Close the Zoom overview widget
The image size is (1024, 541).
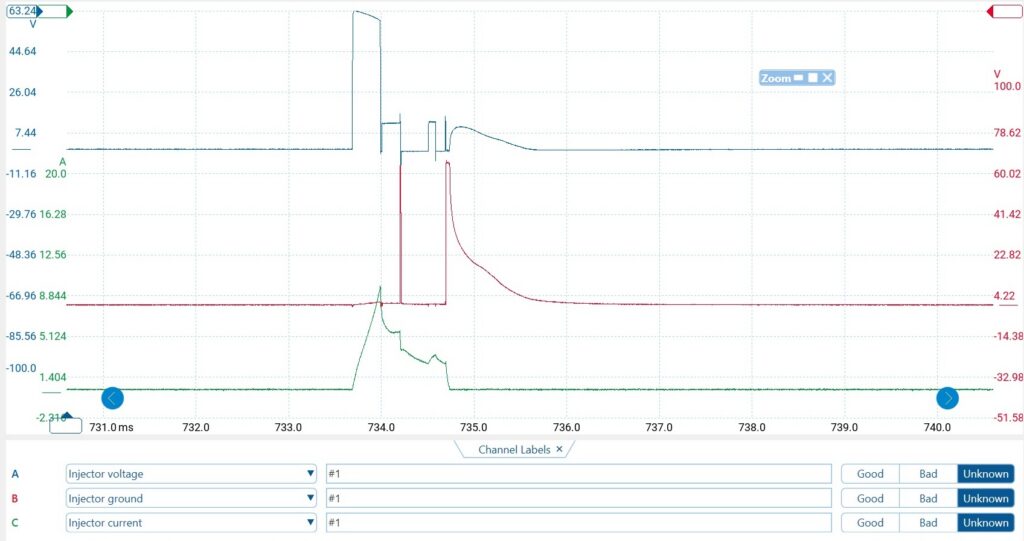pos(828,78)
